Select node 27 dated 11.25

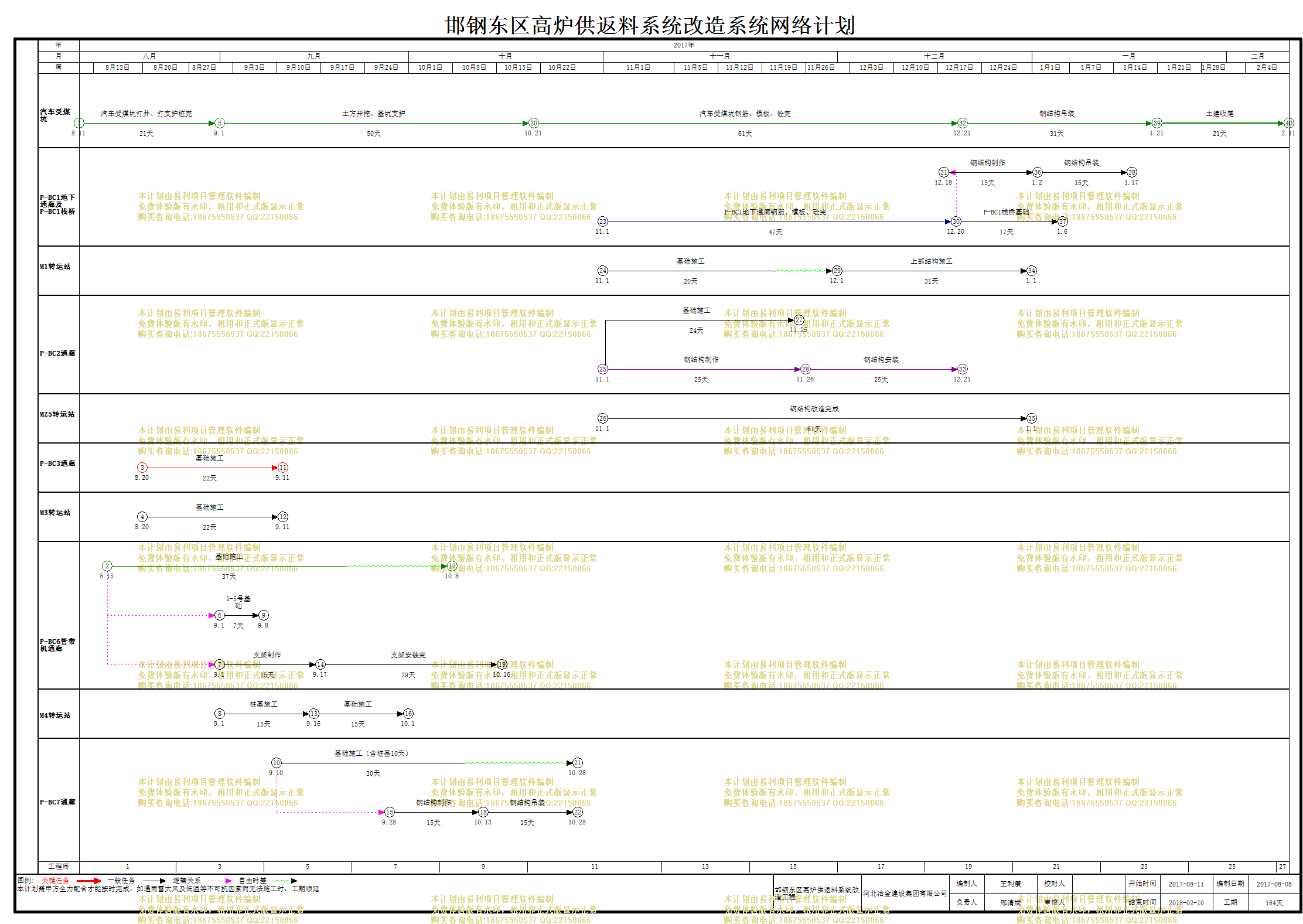coord(799,320)
